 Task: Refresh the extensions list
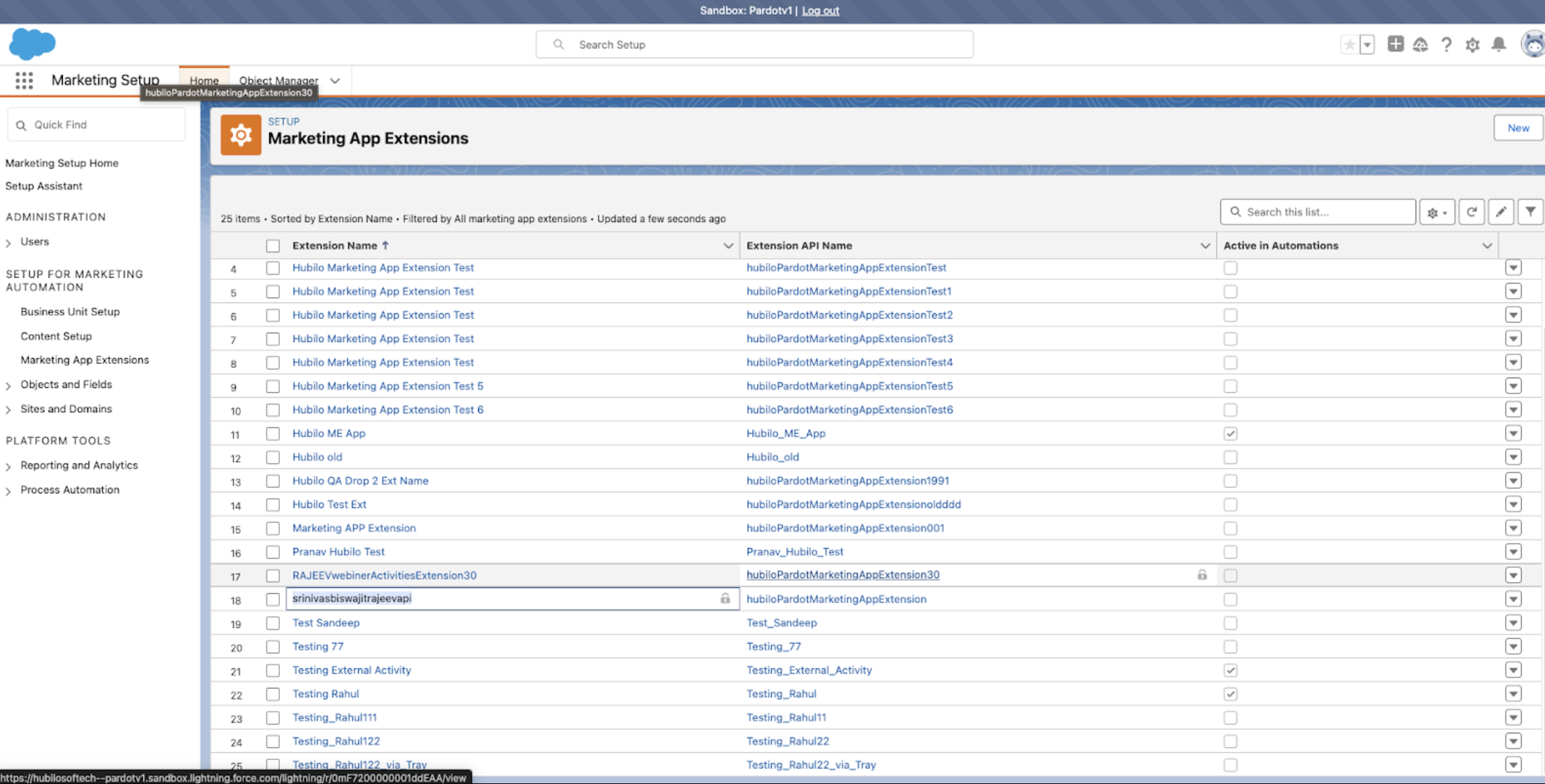click(x=1471, y=212)
